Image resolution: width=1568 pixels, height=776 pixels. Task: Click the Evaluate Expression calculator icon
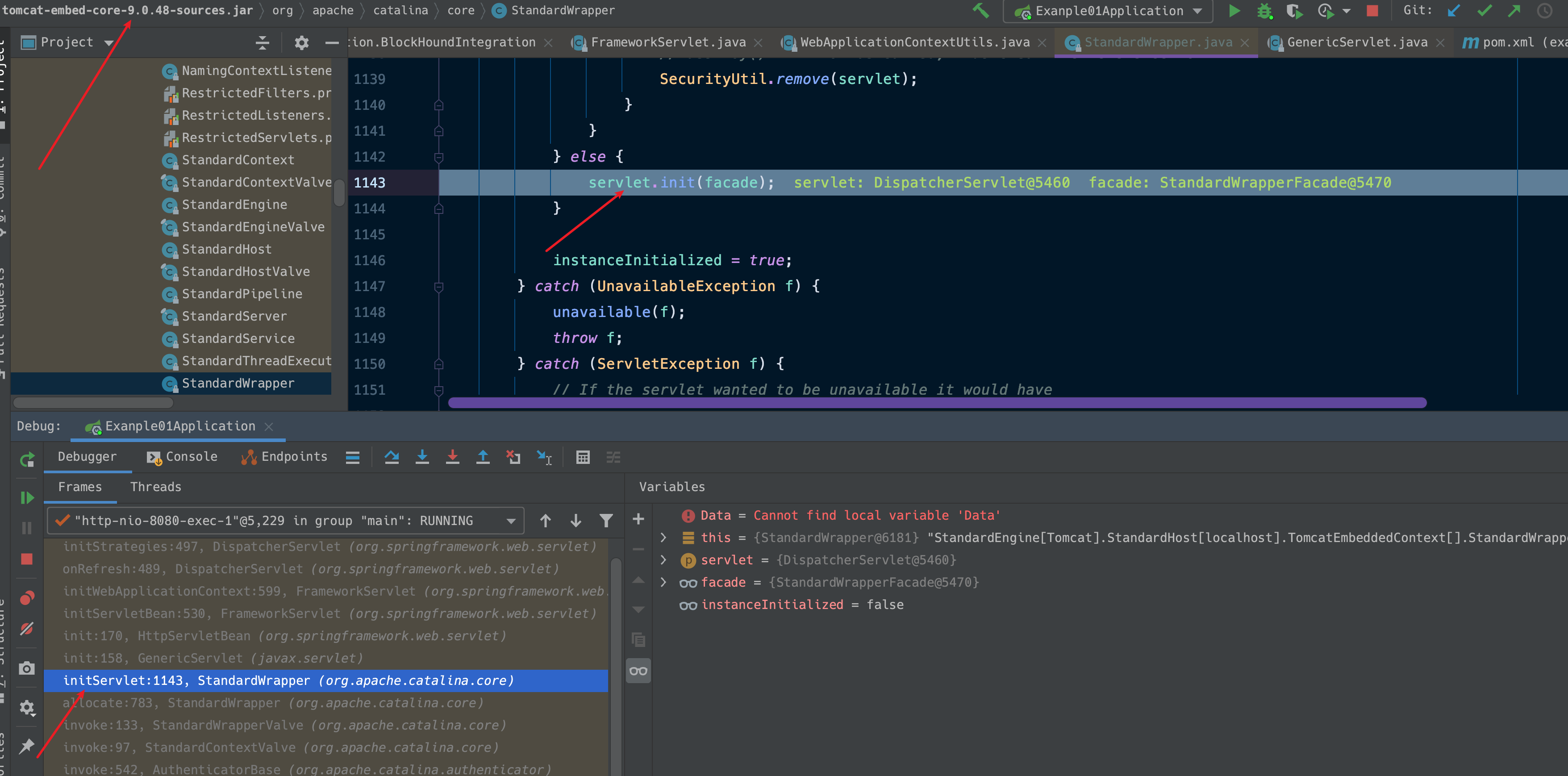583,457
